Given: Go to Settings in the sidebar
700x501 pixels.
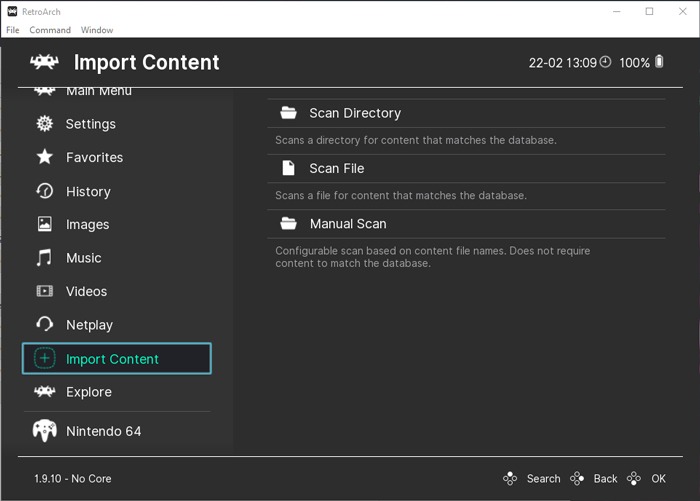Looking at the screenshot, I should [x=117, y=124].
